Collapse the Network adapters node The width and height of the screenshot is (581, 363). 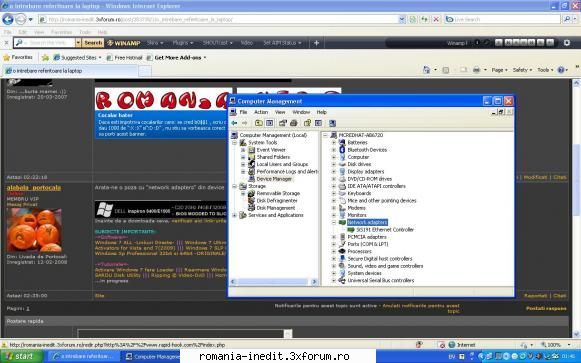click(x=333, y=222)
